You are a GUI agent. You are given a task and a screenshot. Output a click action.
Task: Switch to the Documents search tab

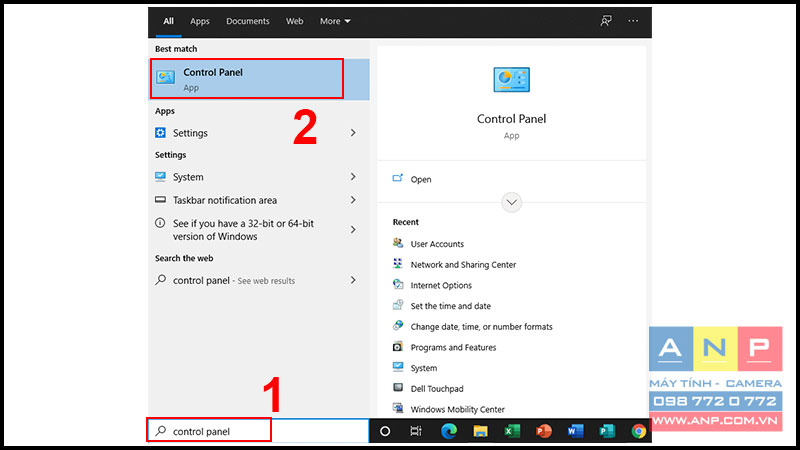point(248,21)
